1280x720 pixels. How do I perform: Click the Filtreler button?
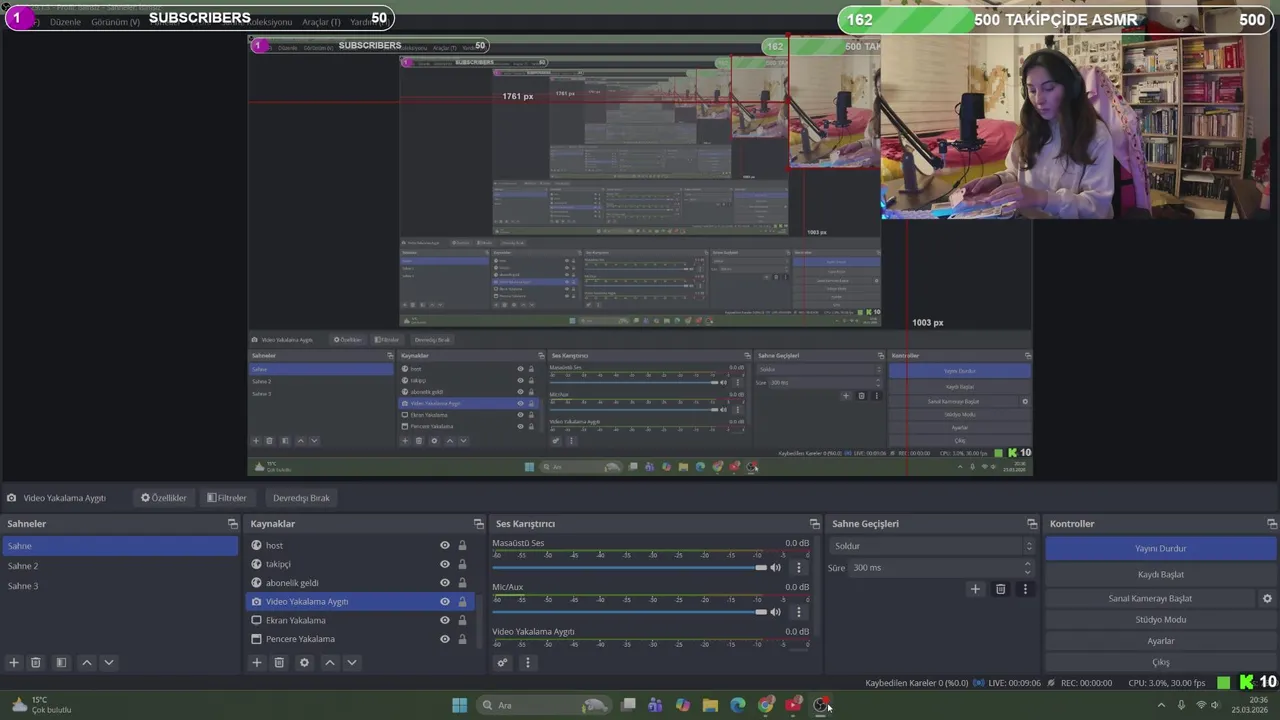[x=226, y=498]
